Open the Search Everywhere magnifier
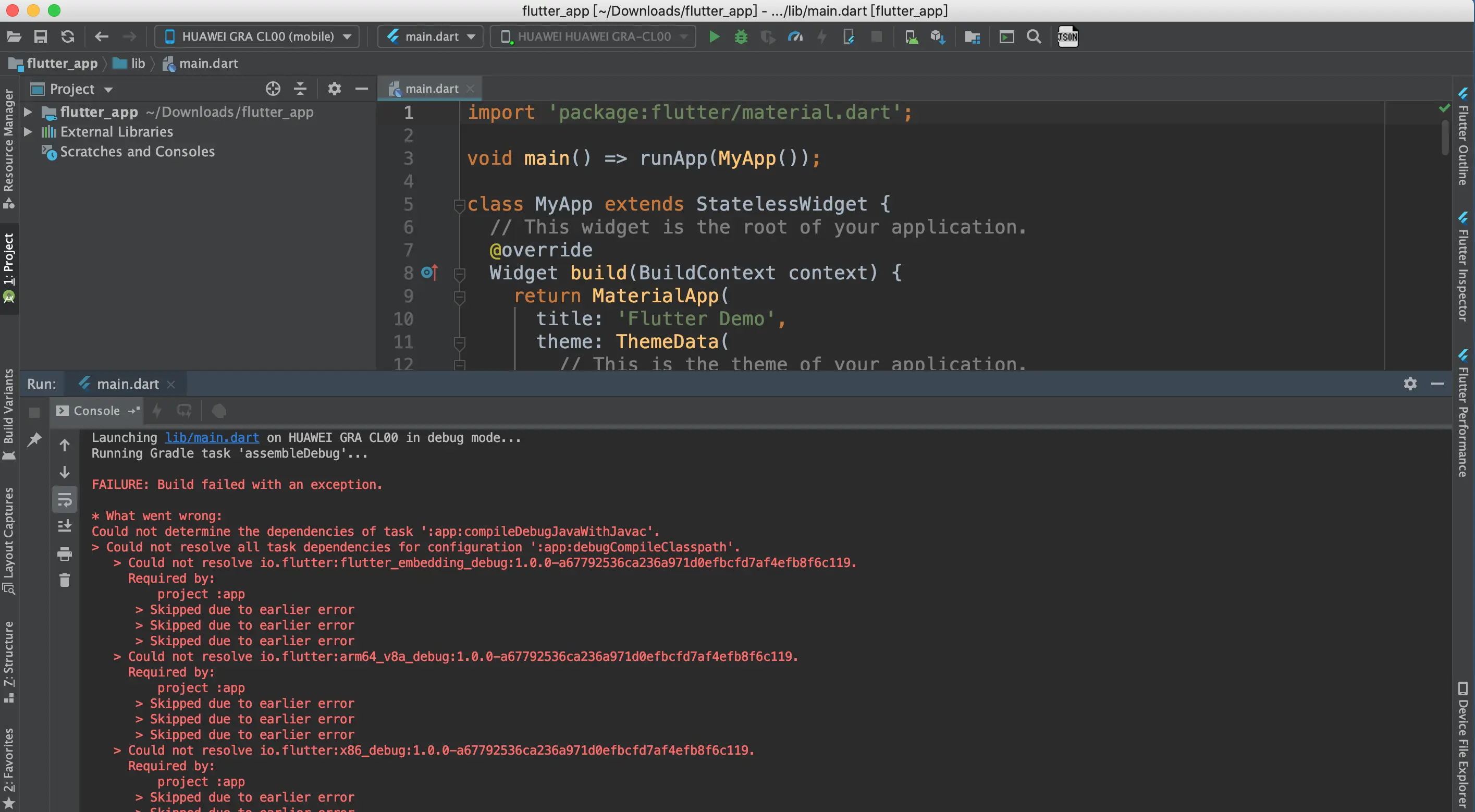This screenshot has height=812, width=1475. [x=1034, y=36]
